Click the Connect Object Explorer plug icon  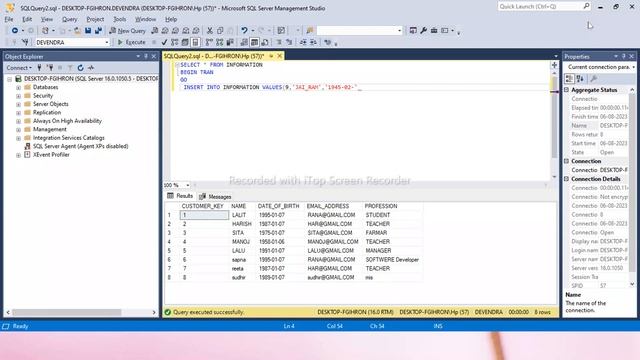[x=39, y=68]
